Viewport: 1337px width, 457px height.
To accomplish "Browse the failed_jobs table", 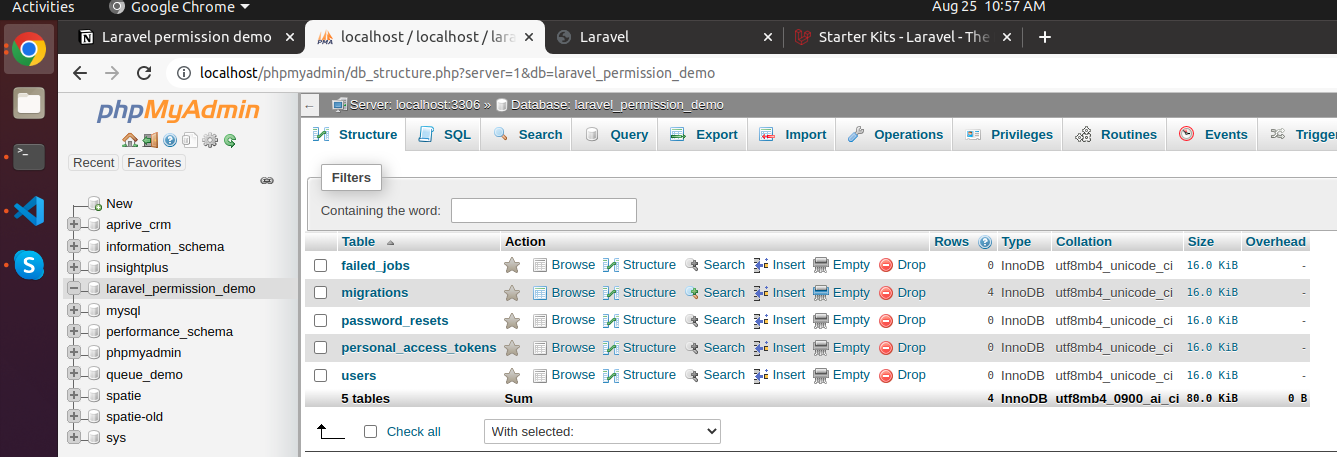I will click(x=564, y=265).
